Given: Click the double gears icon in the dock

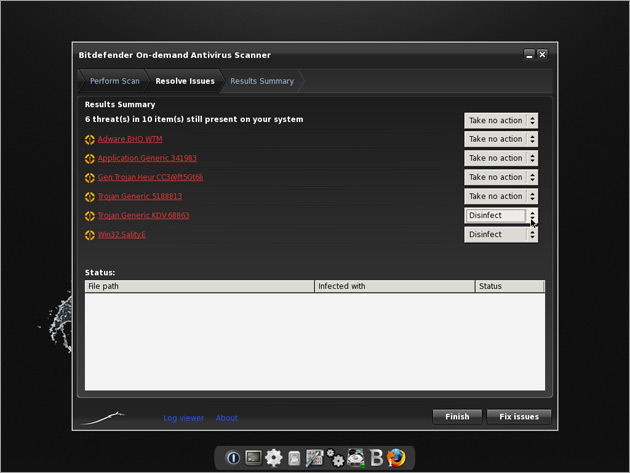Looking at the screenshot, I should click(335, 458).
